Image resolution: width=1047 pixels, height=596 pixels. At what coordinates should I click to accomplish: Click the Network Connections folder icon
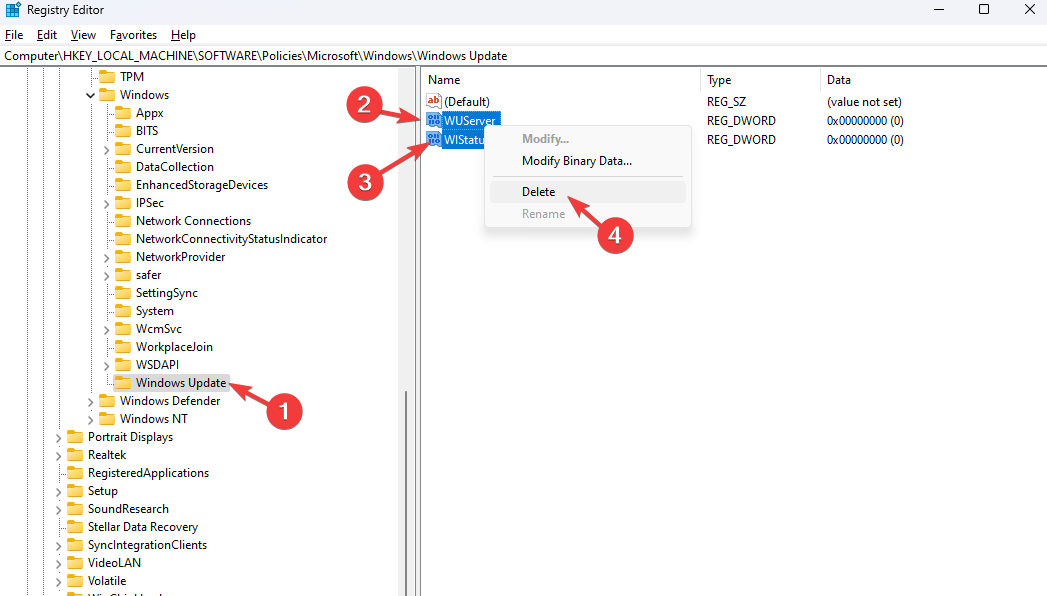tap(123, 221)
